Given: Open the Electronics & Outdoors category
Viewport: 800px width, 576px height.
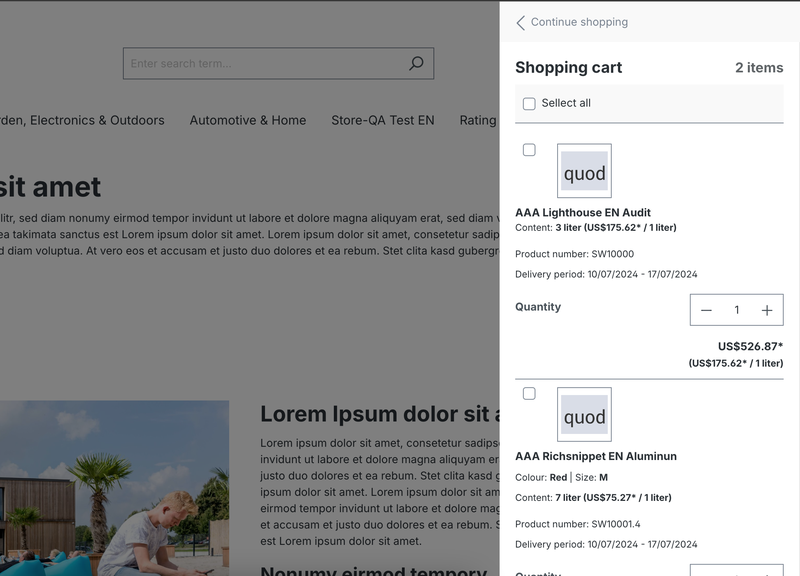Looking at the screenshot, I should tap(82, 120).
